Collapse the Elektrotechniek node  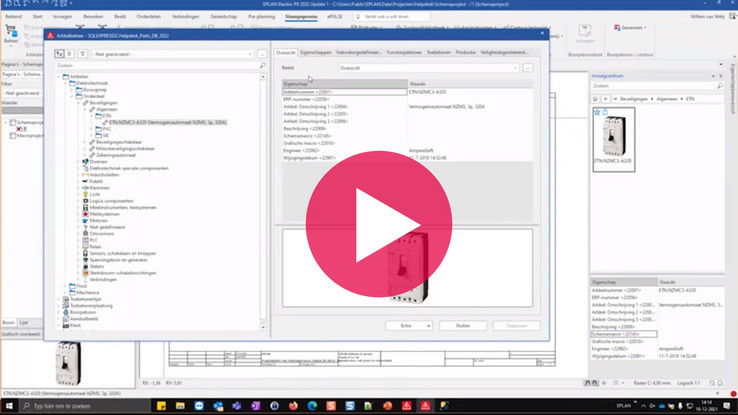66,83
